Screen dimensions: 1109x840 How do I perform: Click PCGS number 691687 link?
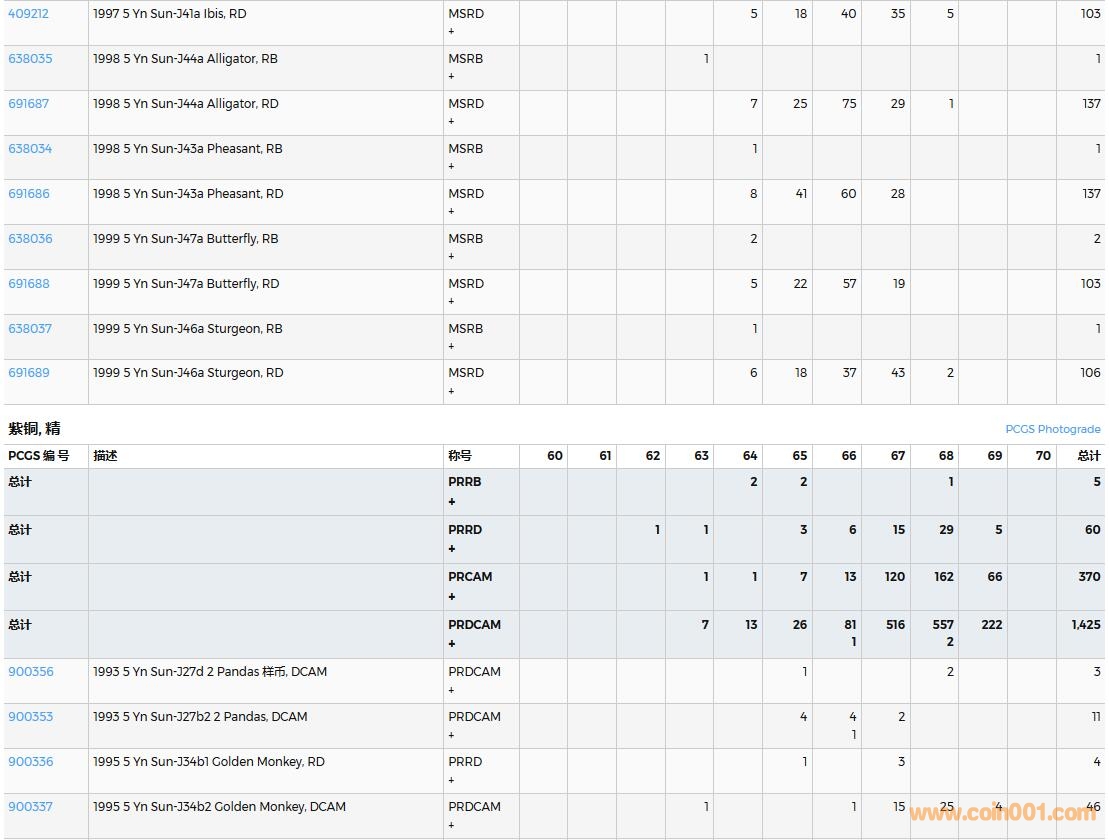tap(28, 104)
